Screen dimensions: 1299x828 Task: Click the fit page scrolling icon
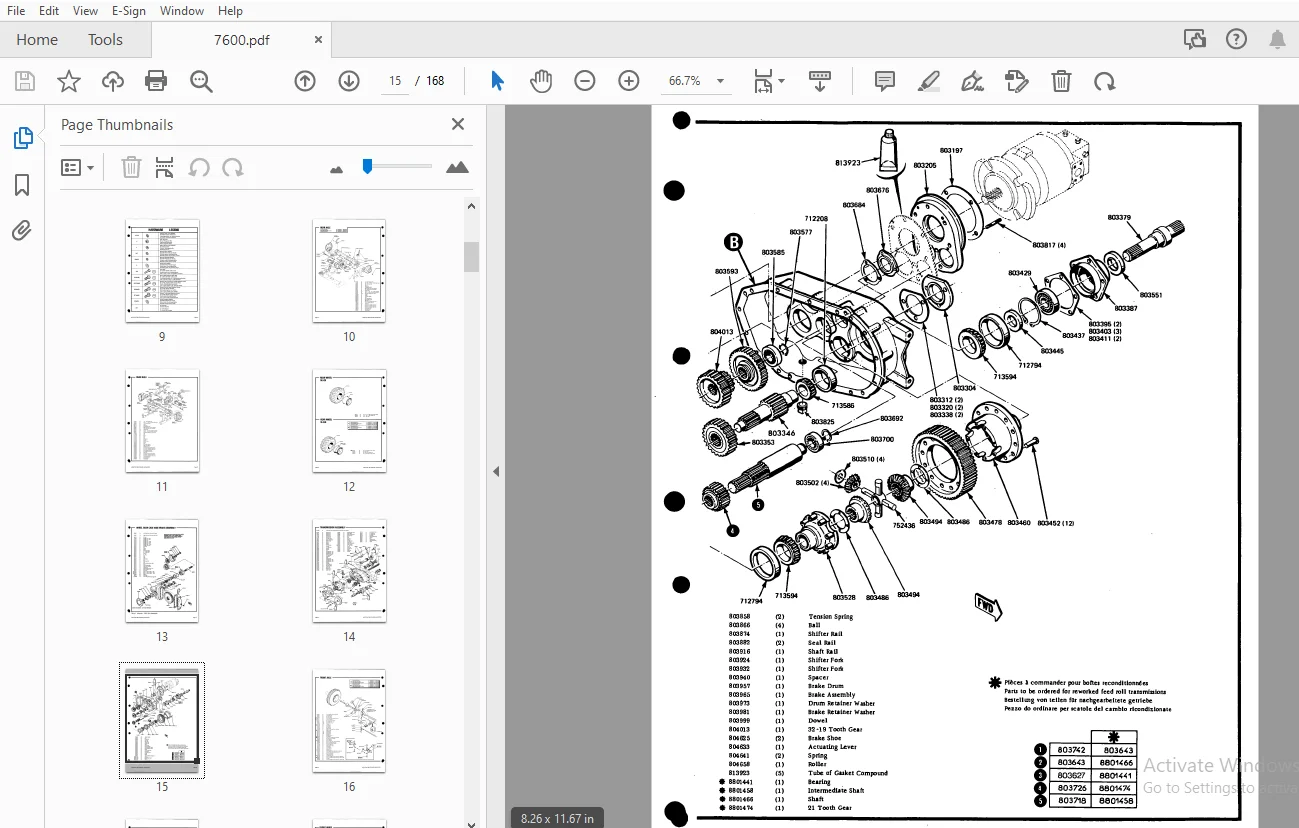tap(764, 81)
